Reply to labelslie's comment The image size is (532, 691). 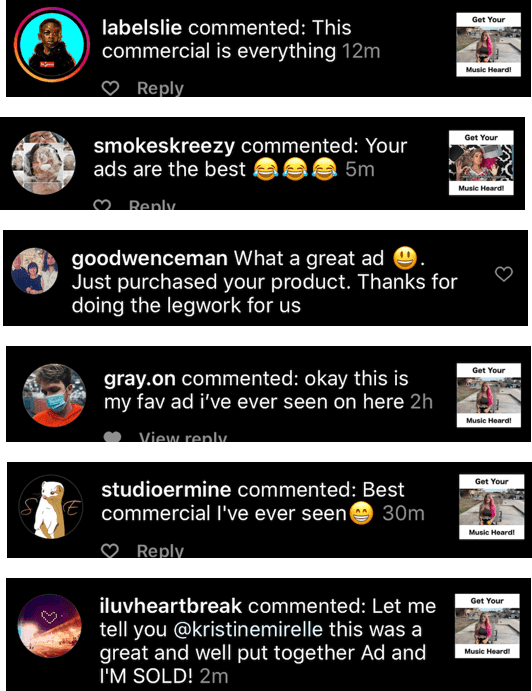click(x=160, y=88)
